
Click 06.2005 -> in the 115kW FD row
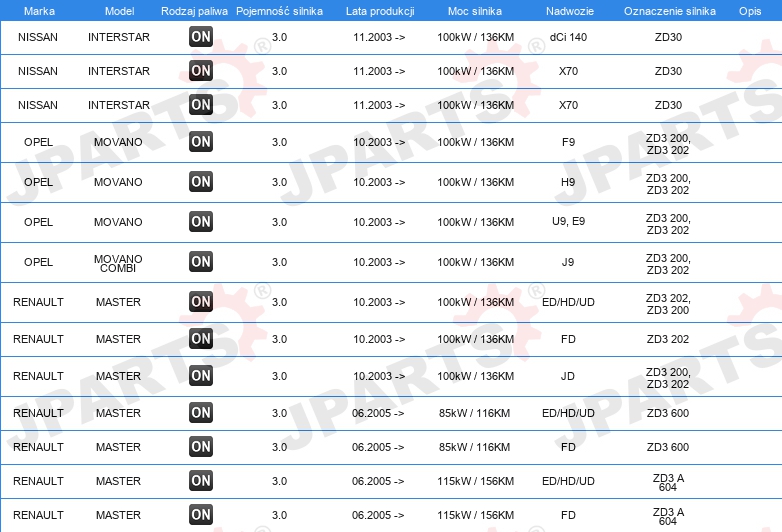[378, 515]
